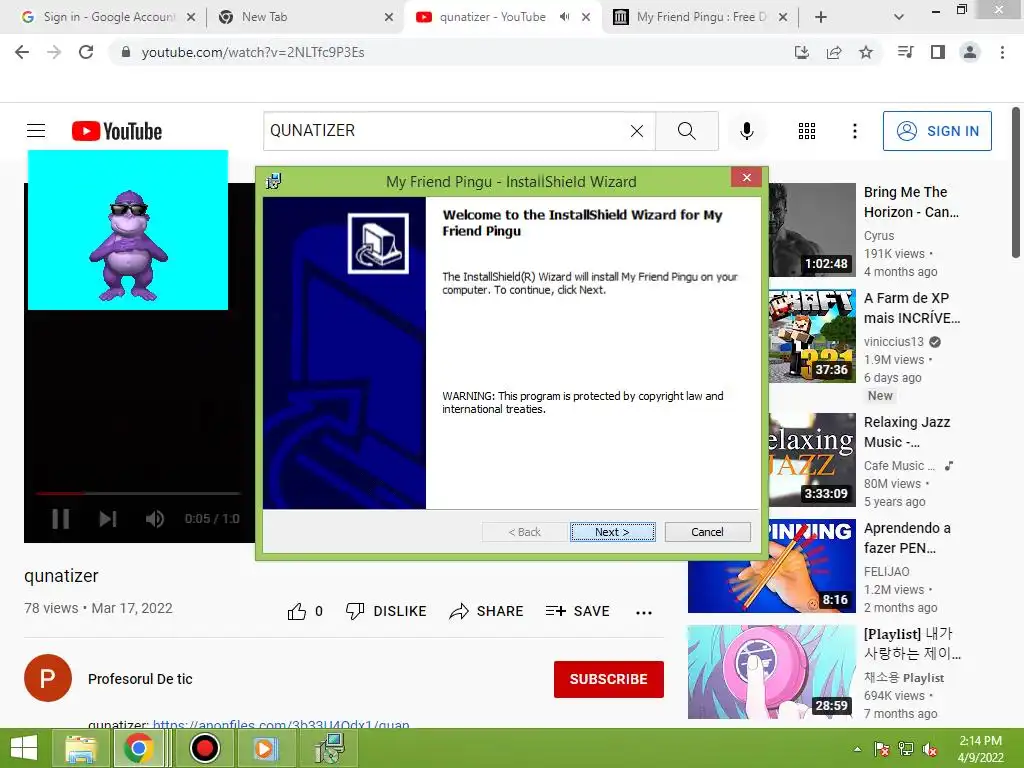This screenshot has width=1024, height=768.
Task: Open the Chrome profile avatar
Action: (970, 52)
